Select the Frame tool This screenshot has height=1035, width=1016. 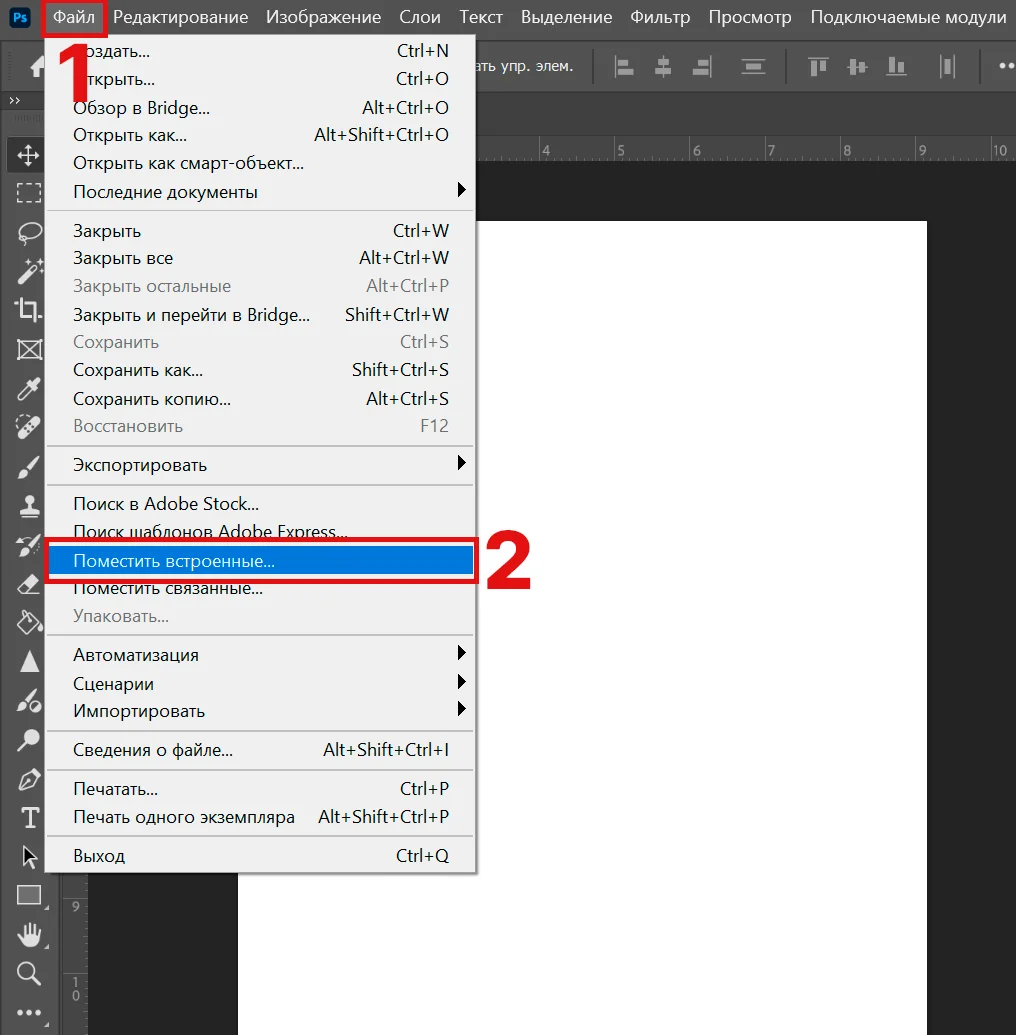[29, 349]
